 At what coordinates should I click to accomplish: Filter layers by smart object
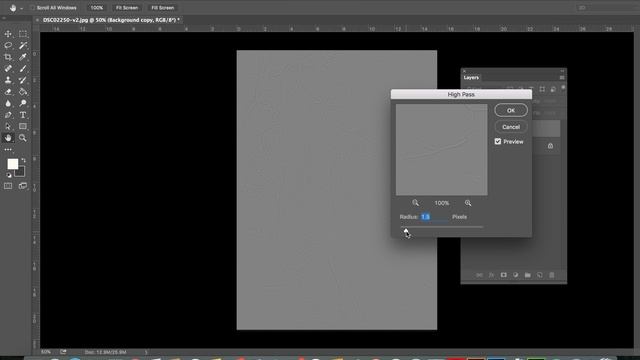(x=553, y=89)
